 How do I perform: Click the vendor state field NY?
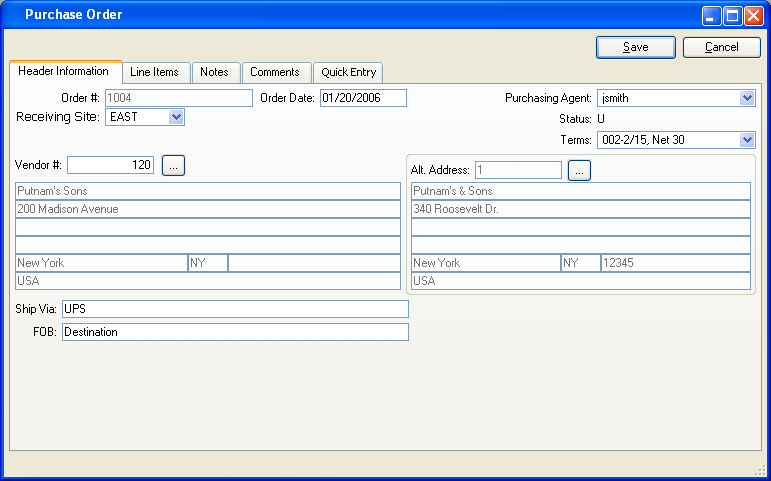coord(208,263)
